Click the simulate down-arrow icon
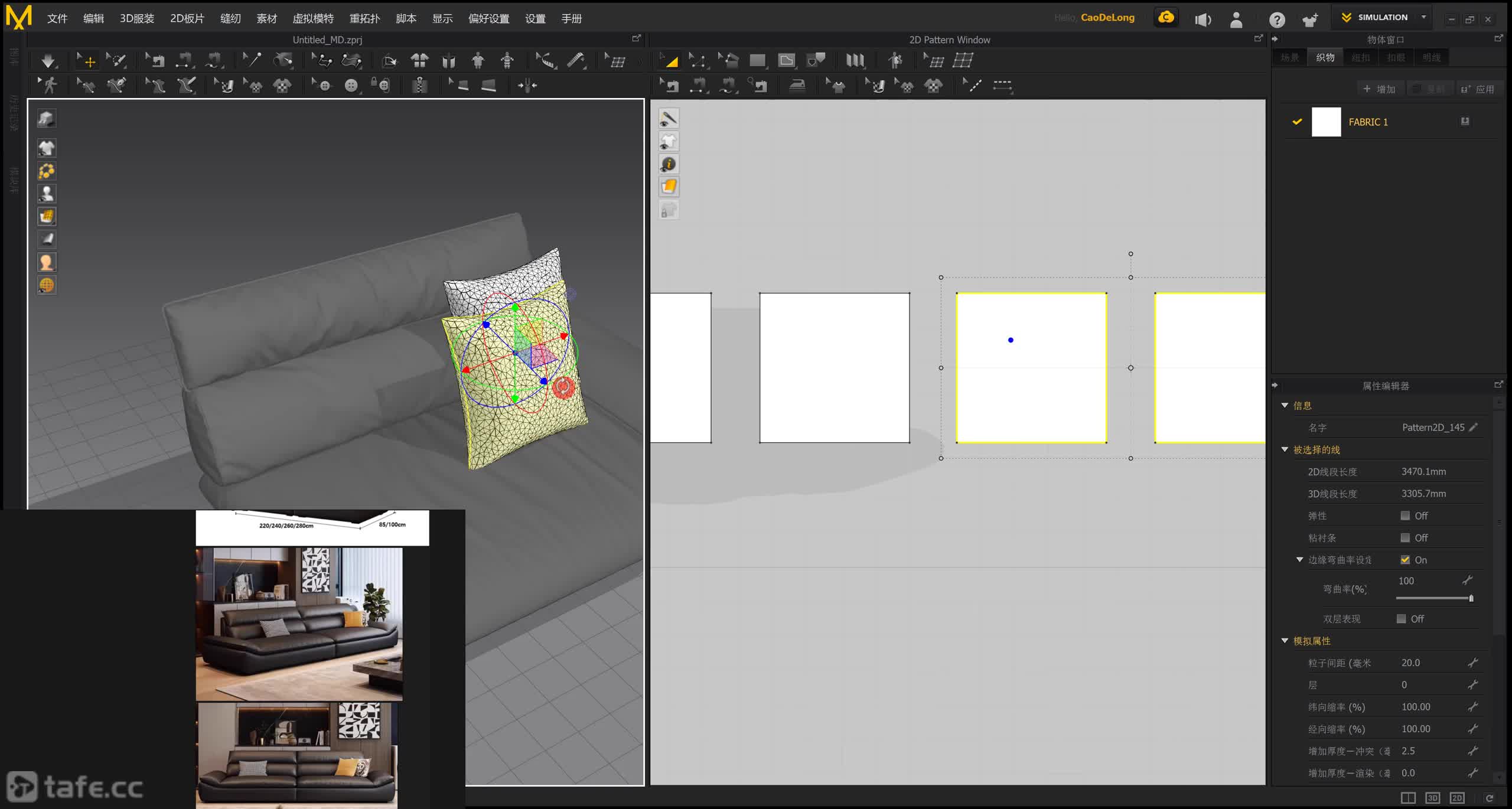This screenshot has height=809, width=1512. coord(48,61)
